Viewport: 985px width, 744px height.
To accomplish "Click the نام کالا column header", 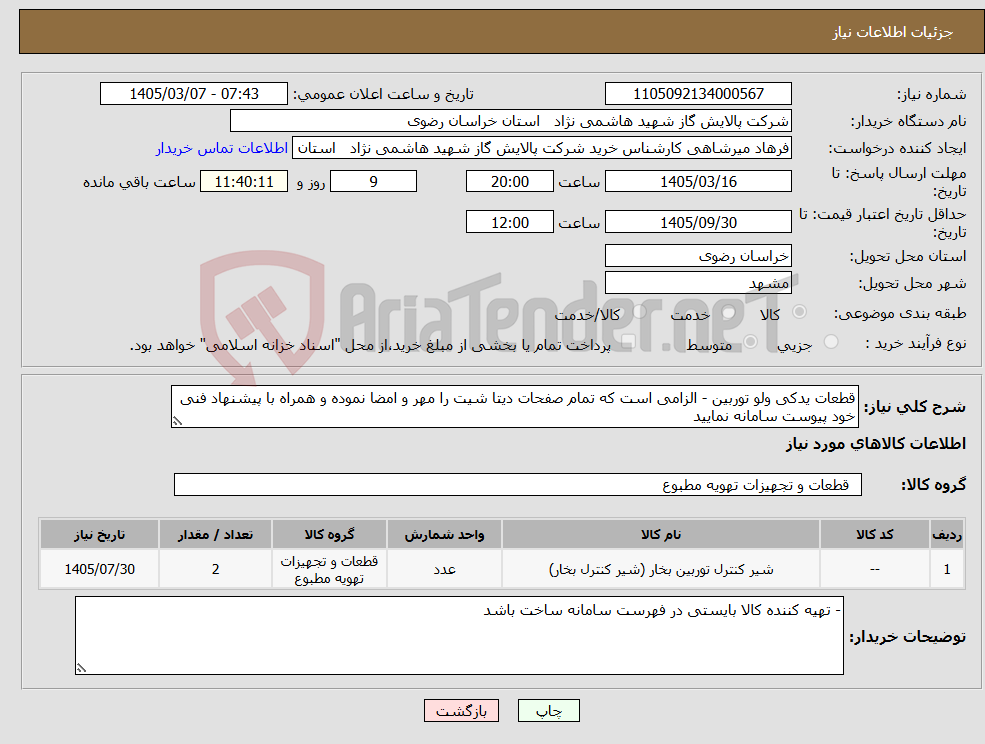I will pos(661,534).
